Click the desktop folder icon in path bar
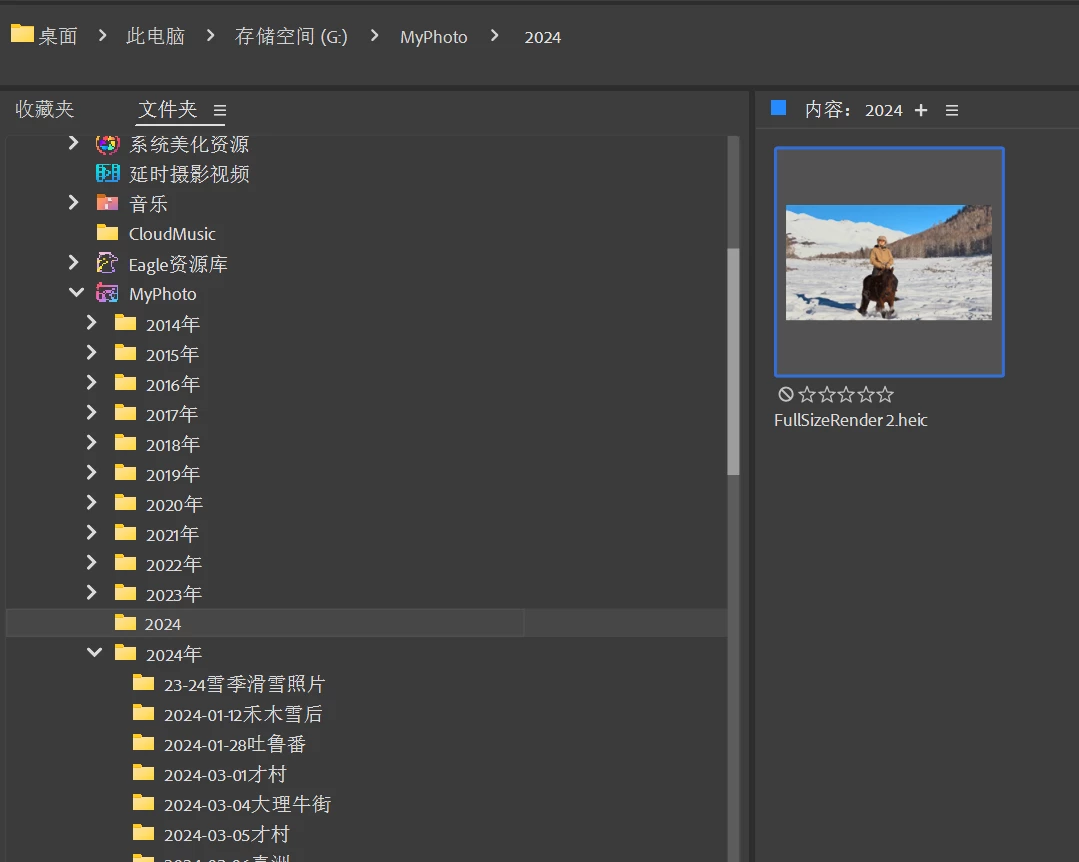Image resolution: width=1079 pixels, height=862 pixels. coord(22,34)
